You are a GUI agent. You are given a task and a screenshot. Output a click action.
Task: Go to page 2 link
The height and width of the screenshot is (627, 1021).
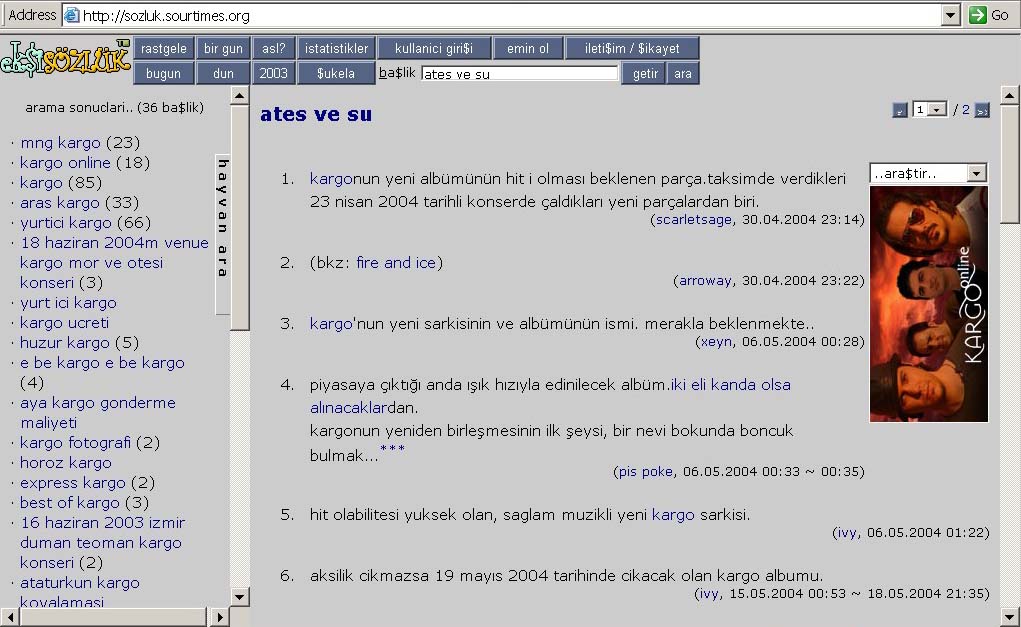coord(966,110)
